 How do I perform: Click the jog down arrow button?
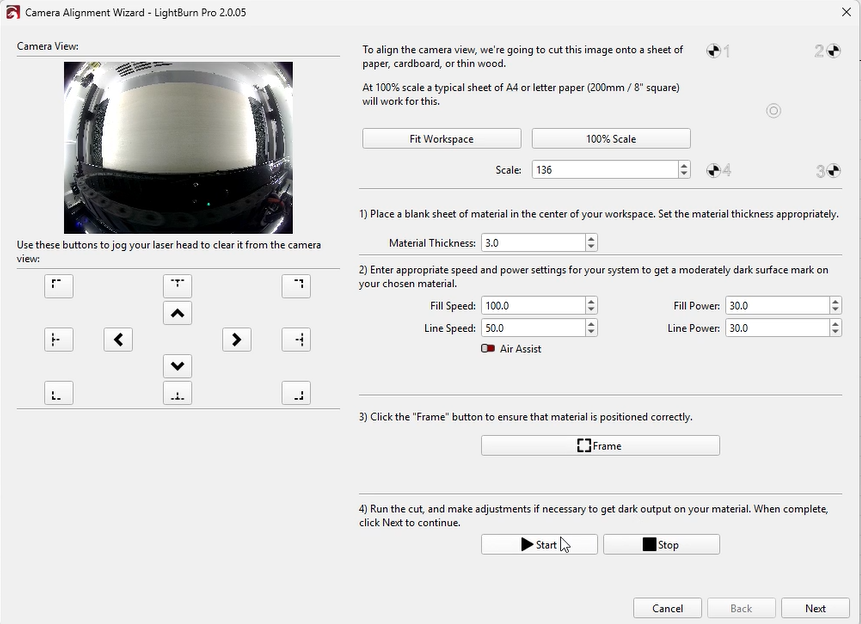pyautogui.click(x=177, y=366)
